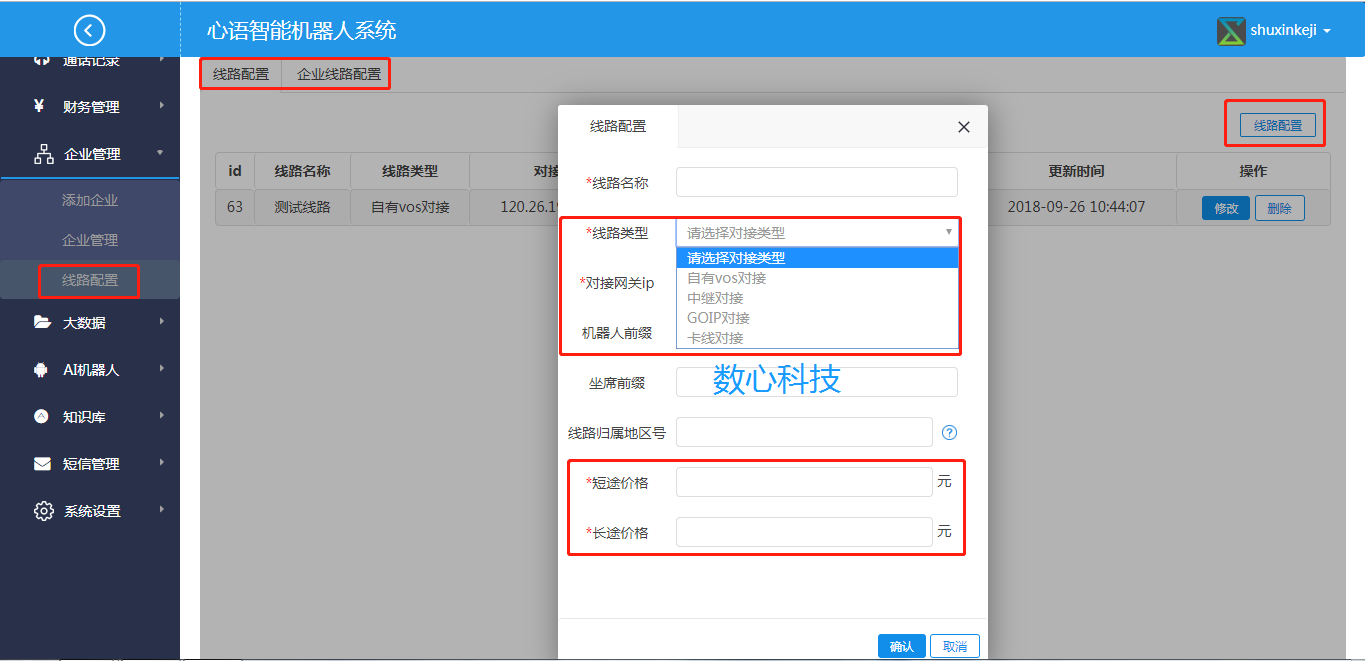
Task: Click the 修改 button for line 63
Action: click(1225, 207)
